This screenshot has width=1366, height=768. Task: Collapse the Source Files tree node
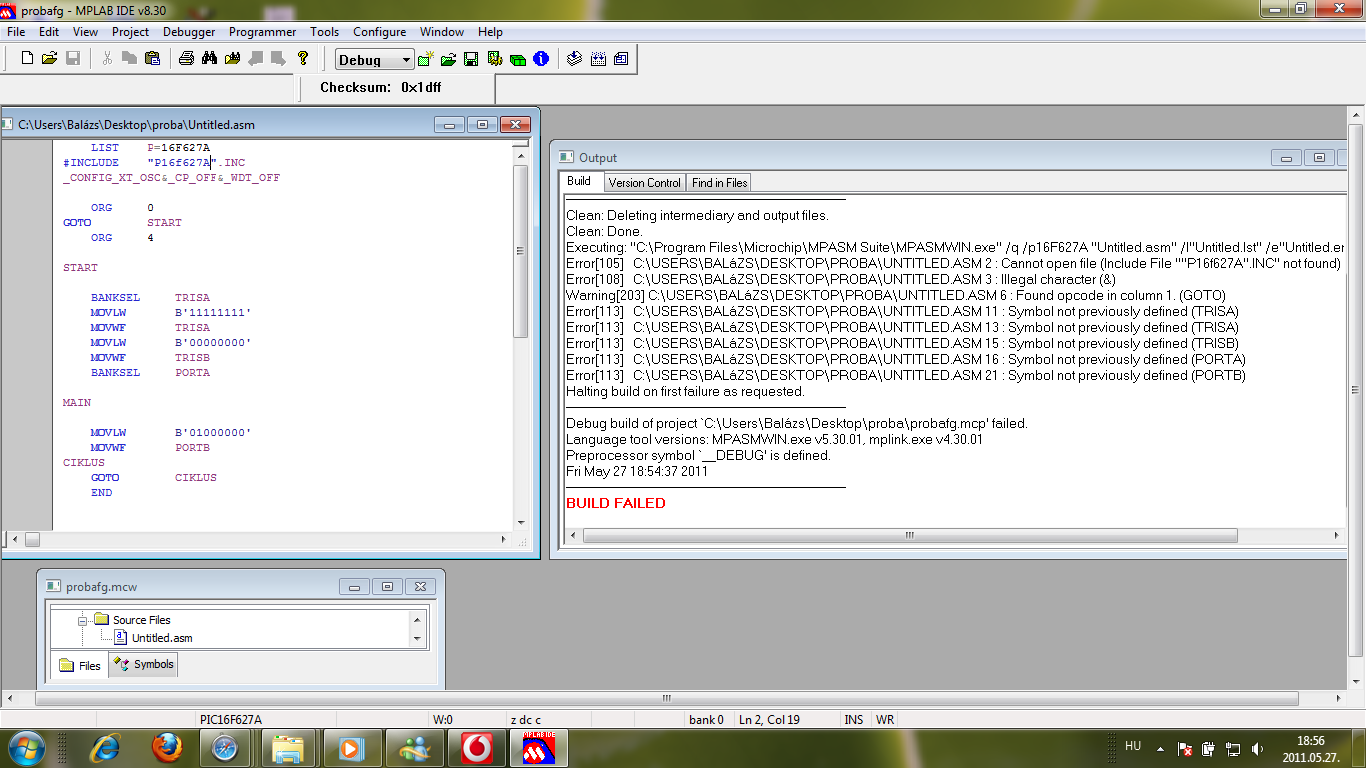[x=84, y=620]
